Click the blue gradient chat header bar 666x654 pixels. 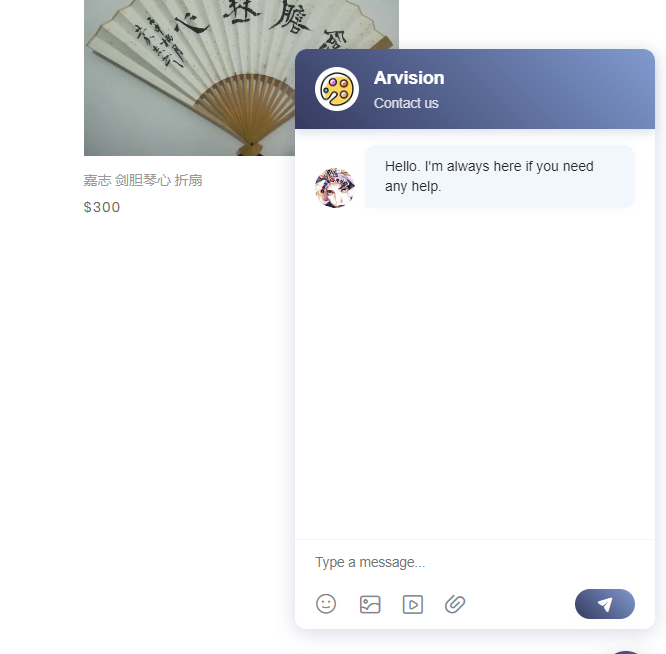coord(475,89)
